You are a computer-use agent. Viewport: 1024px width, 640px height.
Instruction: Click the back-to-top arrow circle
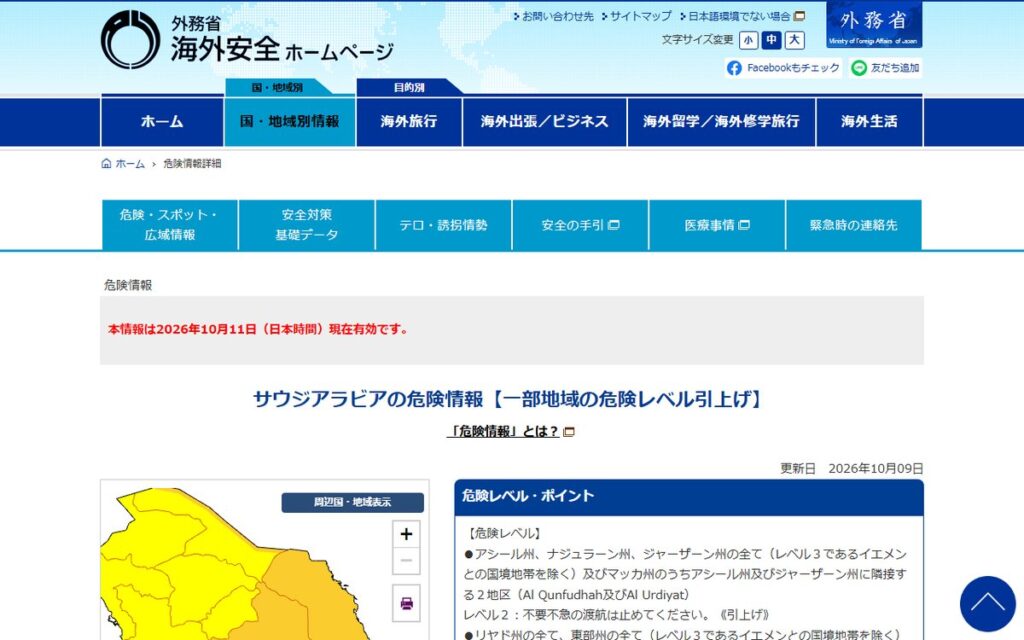point(987,603)
